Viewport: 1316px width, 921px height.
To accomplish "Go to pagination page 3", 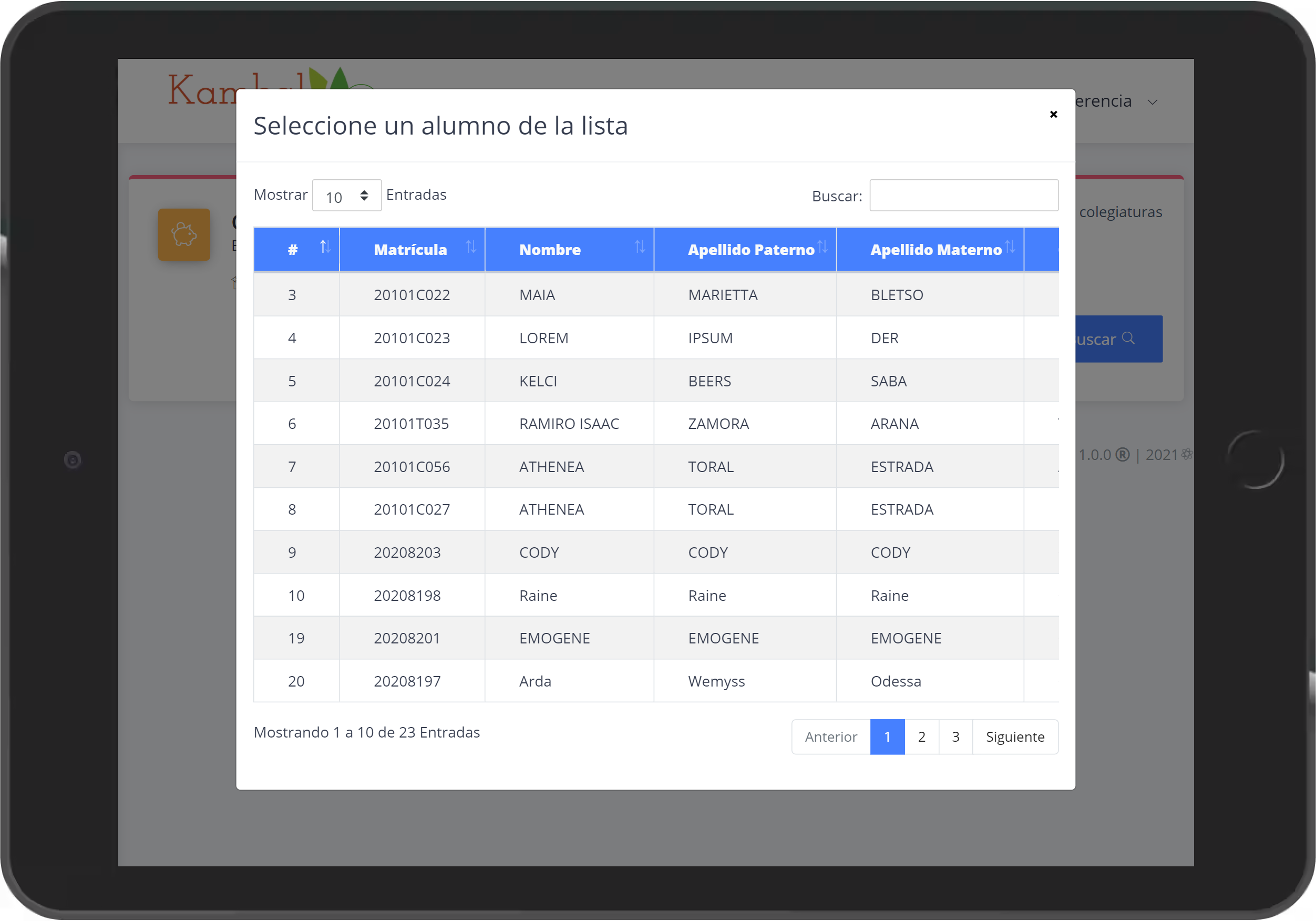I will (955, 736).
